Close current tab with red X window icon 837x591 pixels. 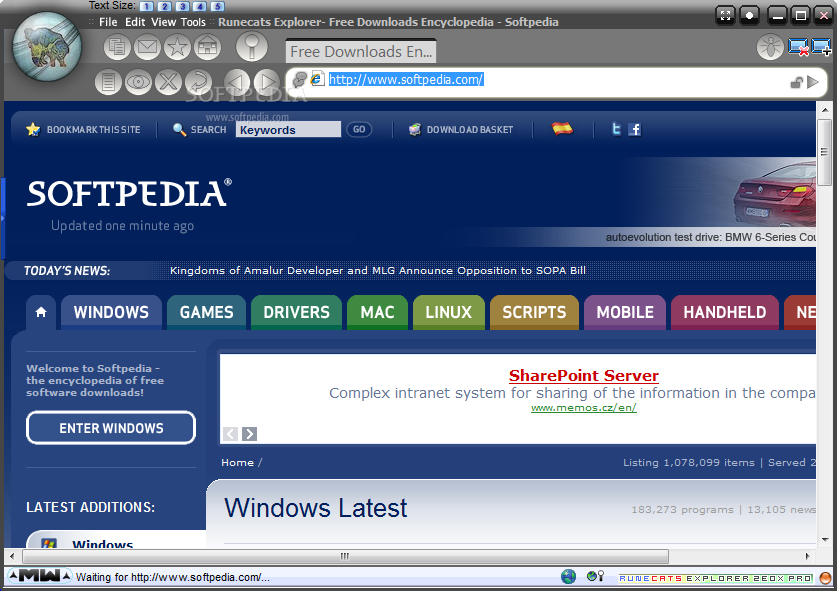click(799, 47)
